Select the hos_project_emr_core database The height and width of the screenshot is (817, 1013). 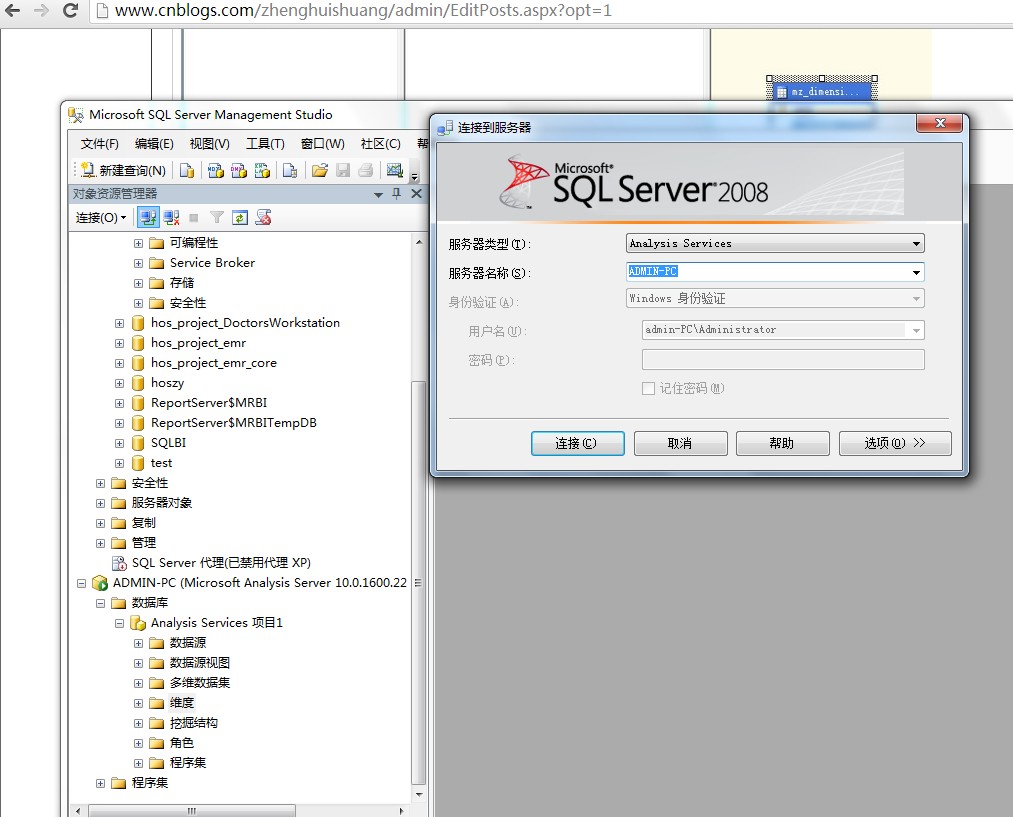214,363
